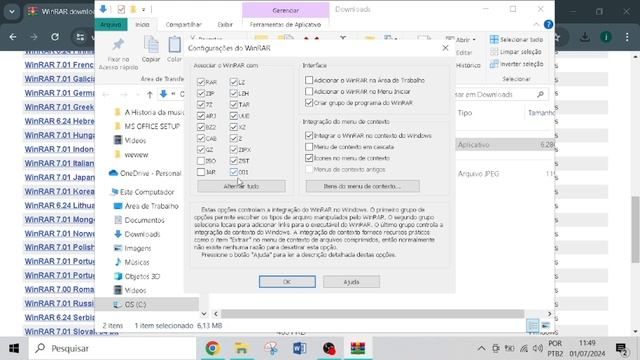Click Chrome page vertical scrollbar
The height and width of the screenshot is (360, 640).
tap(636, 229)
